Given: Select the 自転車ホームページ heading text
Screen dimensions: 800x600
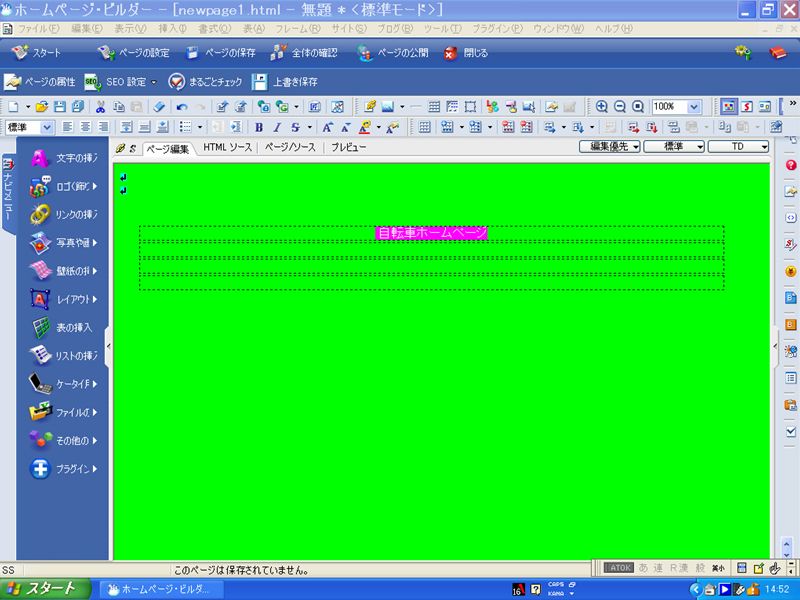Looking at the screenshot, I should click(x=432, y=233).
